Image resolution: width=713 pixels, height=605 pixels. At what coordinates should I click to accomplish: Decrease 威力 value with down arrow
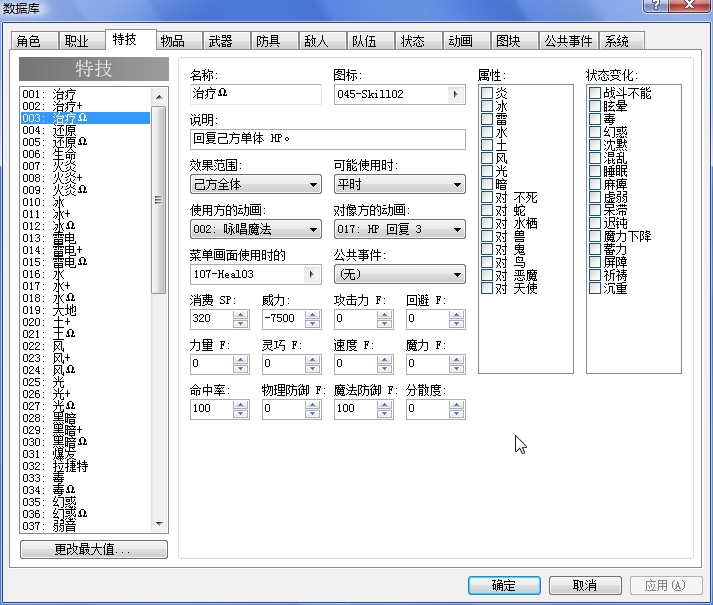312,324
